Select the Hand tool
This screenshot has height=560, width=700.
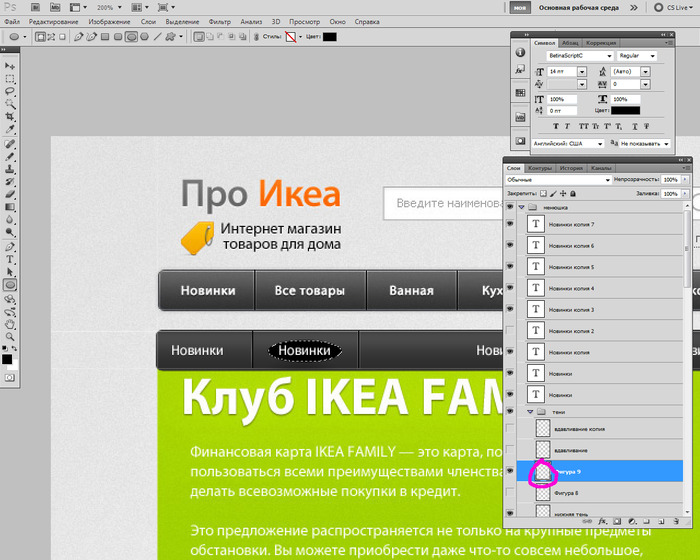tap(10, 325)
